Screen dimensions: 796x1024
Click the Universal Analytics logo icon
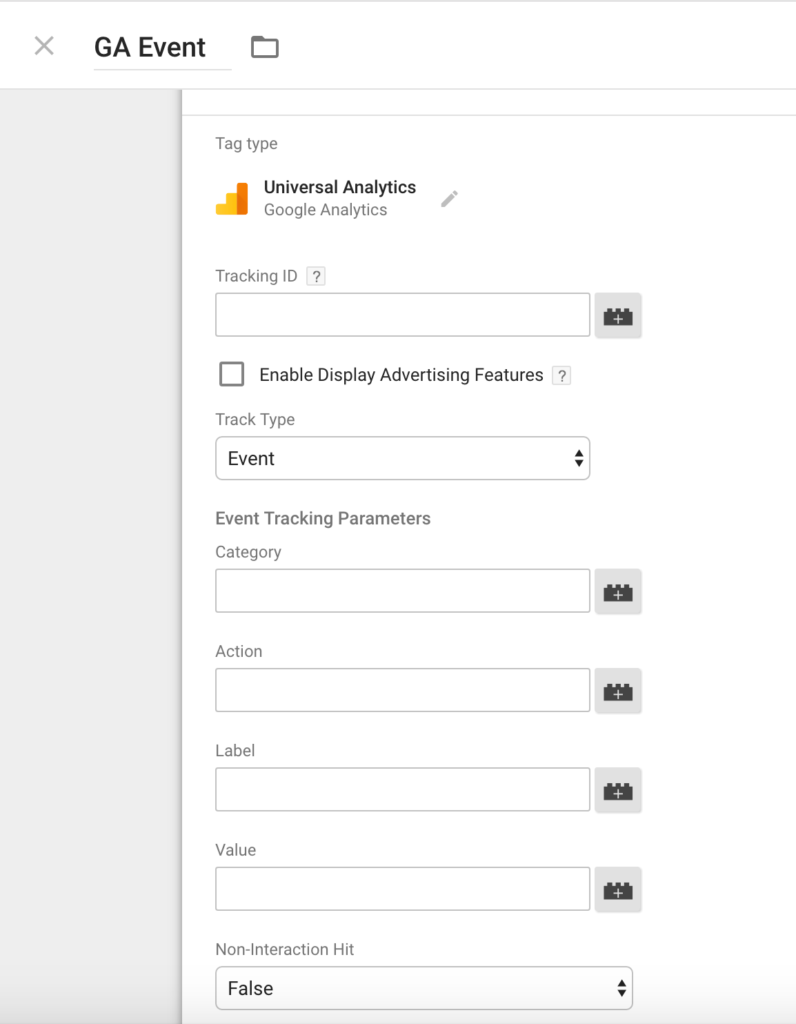(x=232, y=199)
